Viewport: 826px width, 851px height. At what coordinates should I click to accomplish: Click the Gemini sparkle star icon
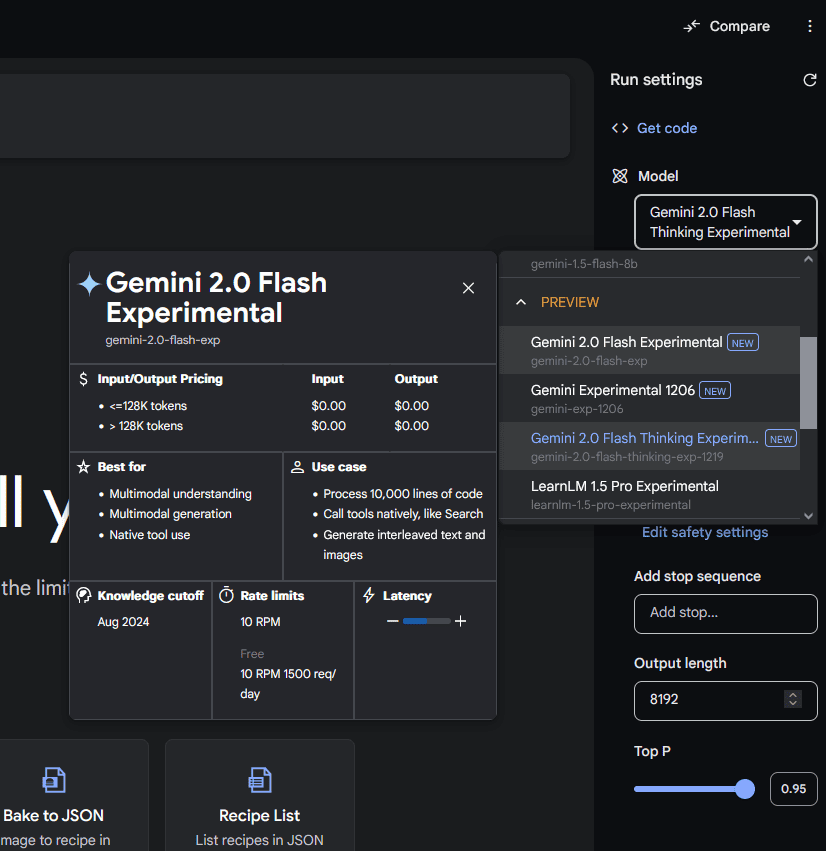(x=90, y=284)
